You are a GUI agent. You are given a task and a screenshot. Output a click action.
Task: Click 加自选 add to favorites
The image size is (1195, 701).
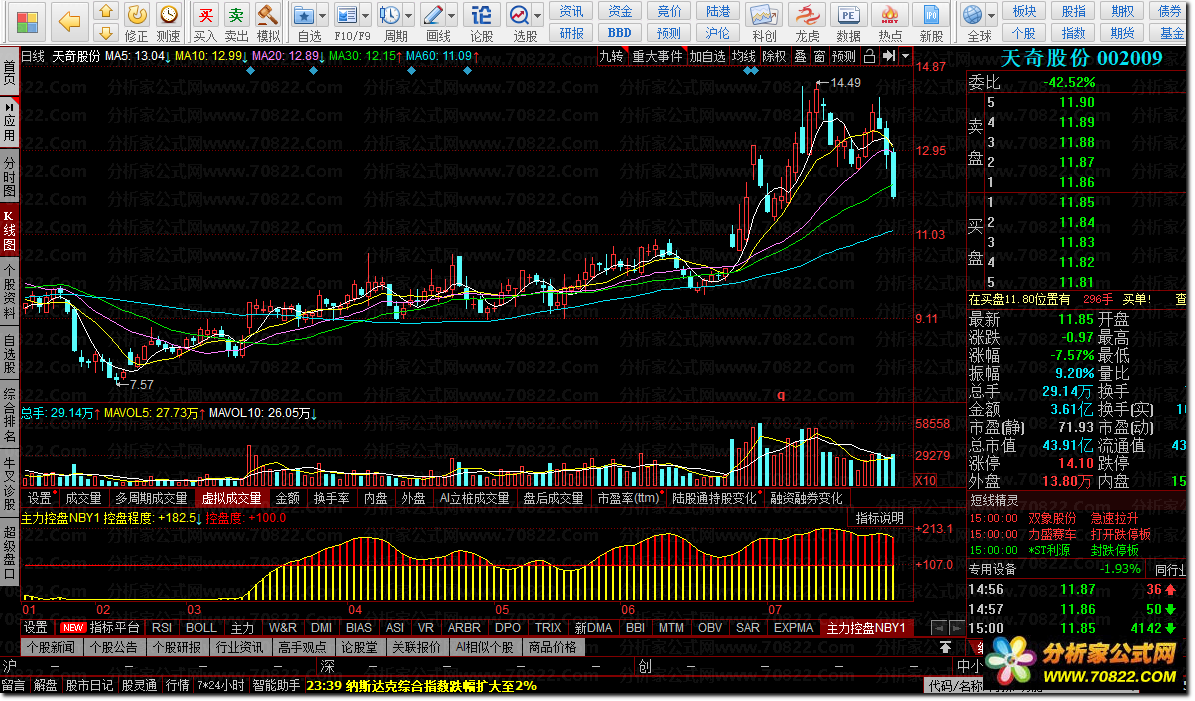[707, 56]
